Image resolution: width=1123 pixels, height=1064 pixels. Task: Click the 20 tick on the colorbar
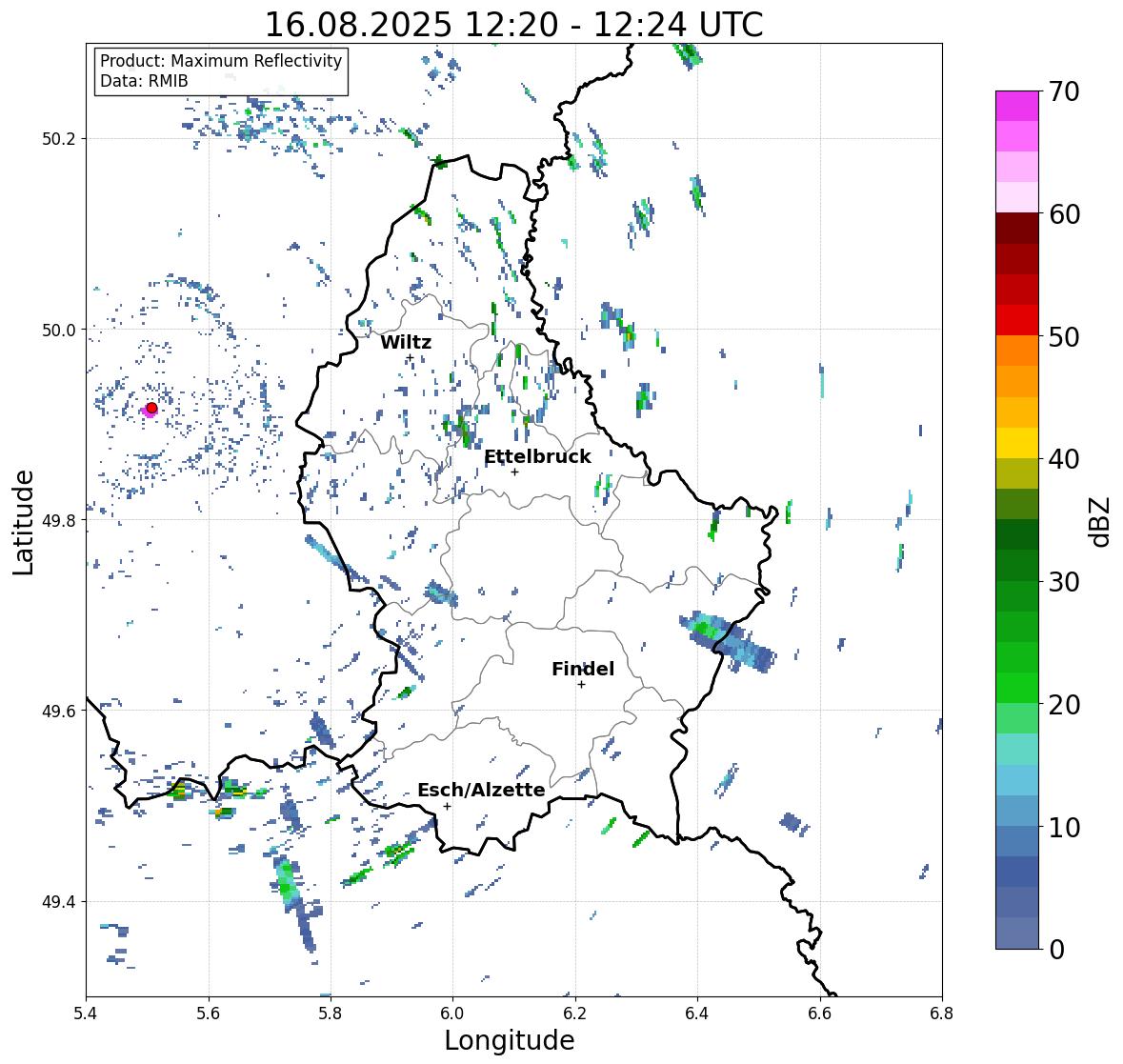(1064, 704)
